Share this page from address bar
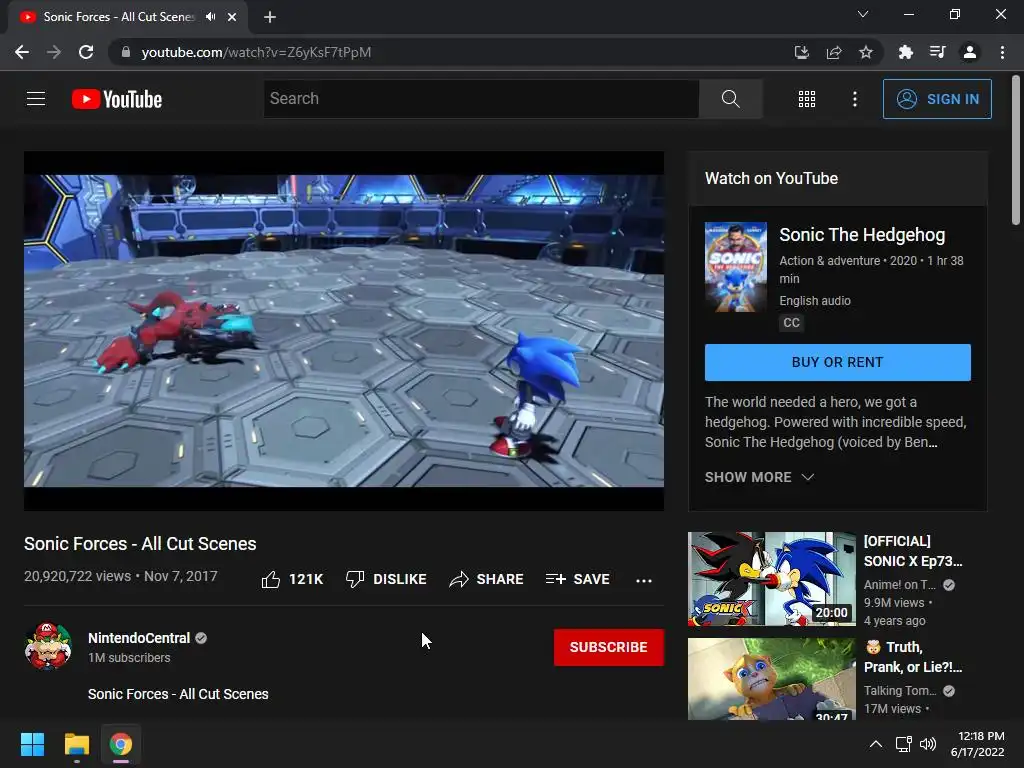The width and height of the screenshot is (1024, 768). coord(833,52)
